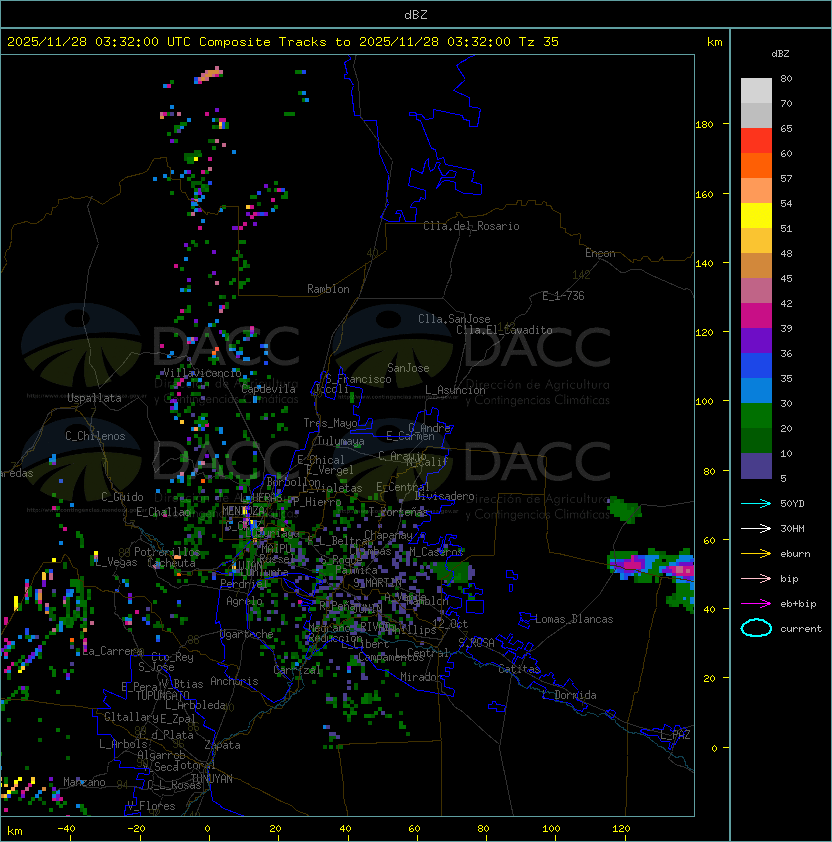Click the Carrizal place label
Viewport: 832px width, 842px height.
[297, 670]
